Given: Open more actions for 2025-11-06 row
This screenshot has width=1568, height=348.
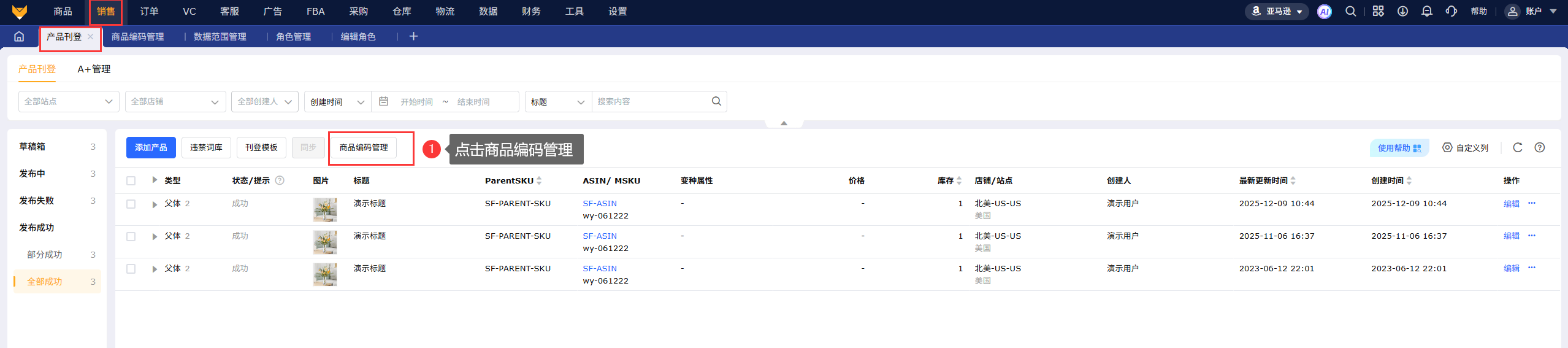Looking at the screenshot, I should 1532,236.
